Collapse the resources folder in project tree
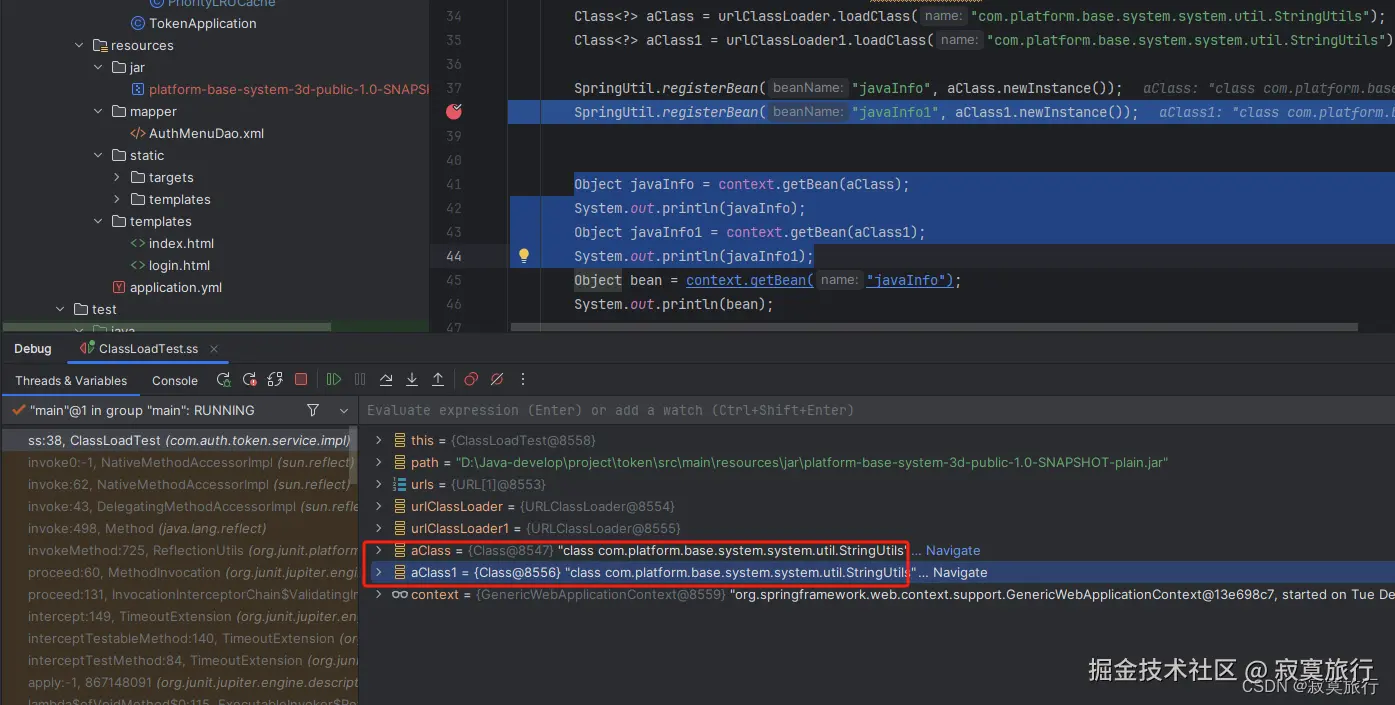Screen dimensions: 1395x705 [x=80, y=45]
